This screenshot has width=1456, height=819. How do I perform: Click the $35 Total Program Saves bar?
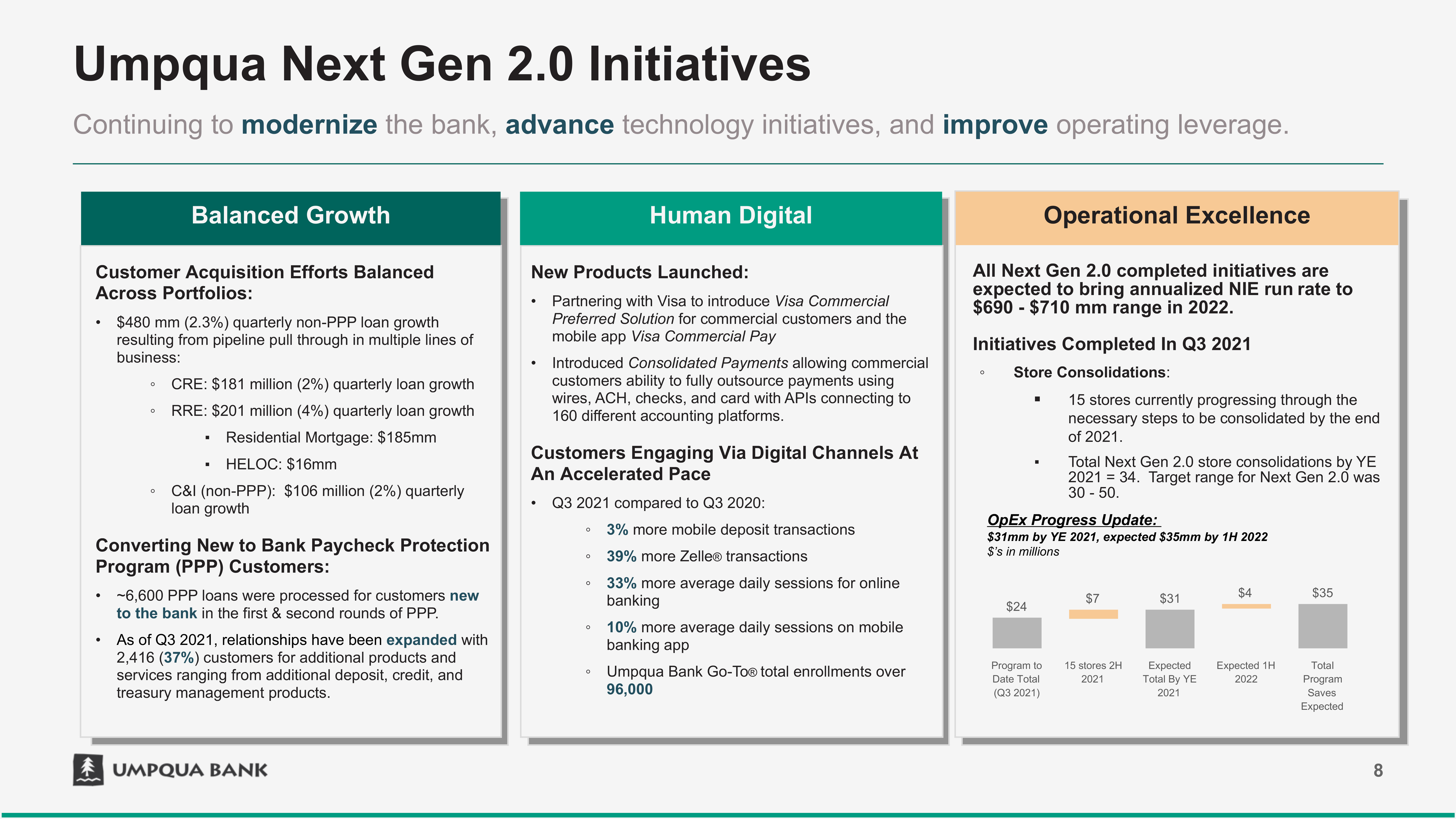click(x=1322, y=626)
